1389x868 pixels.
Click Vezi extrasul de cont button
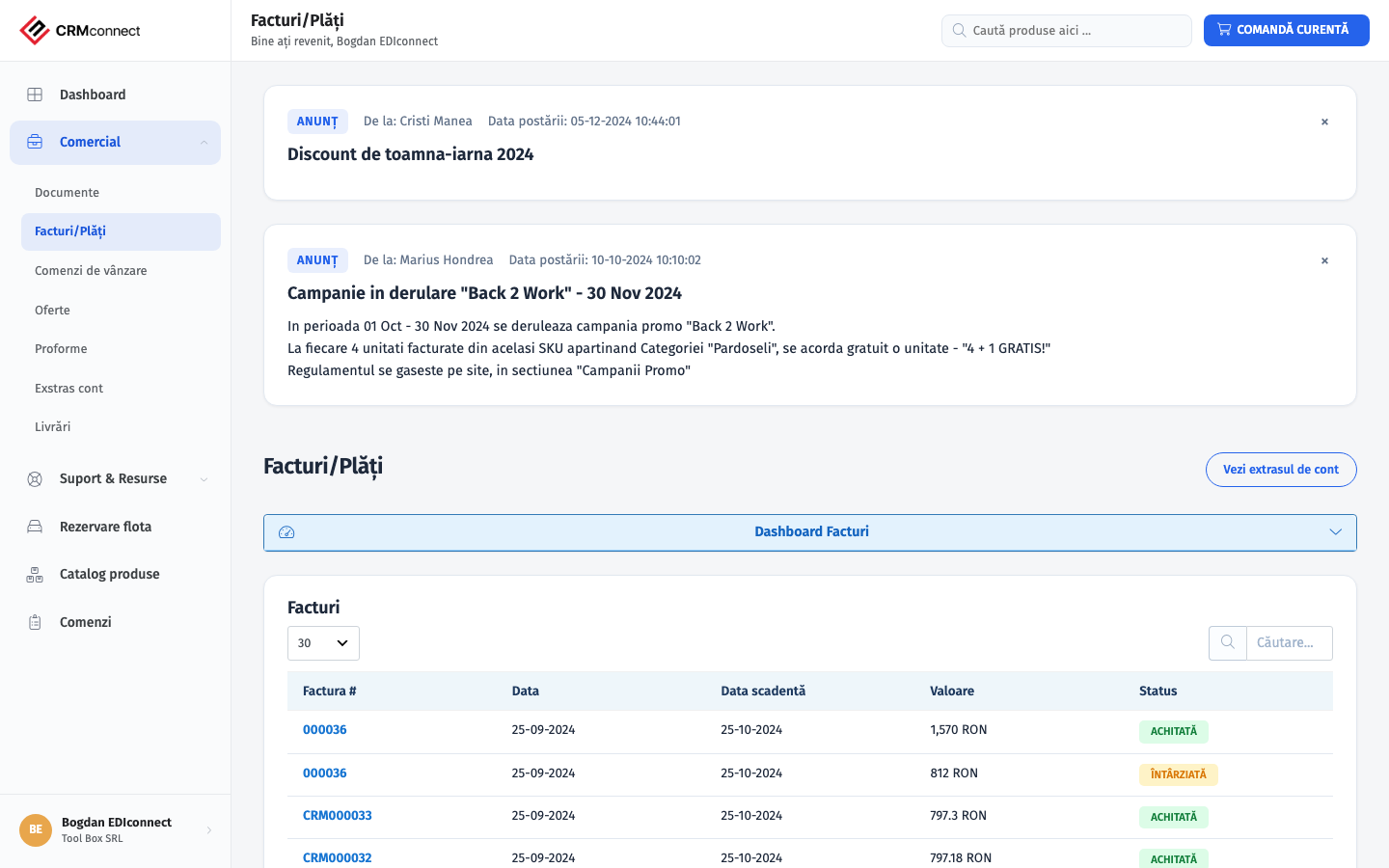[x=1281, y=470]
